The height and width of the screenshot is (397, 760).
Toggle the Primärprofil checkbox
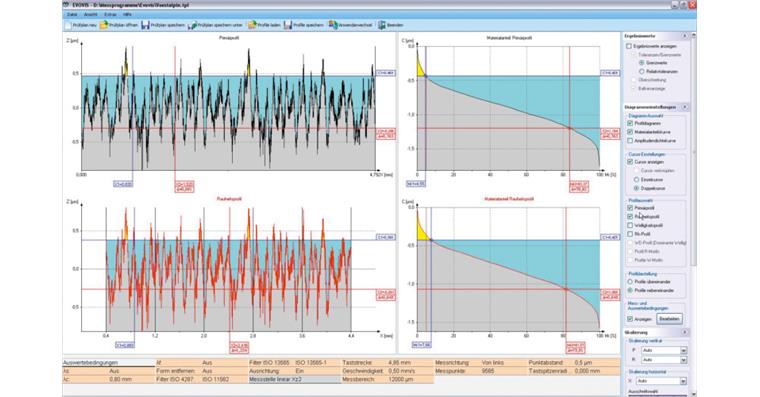coord(630,208)
